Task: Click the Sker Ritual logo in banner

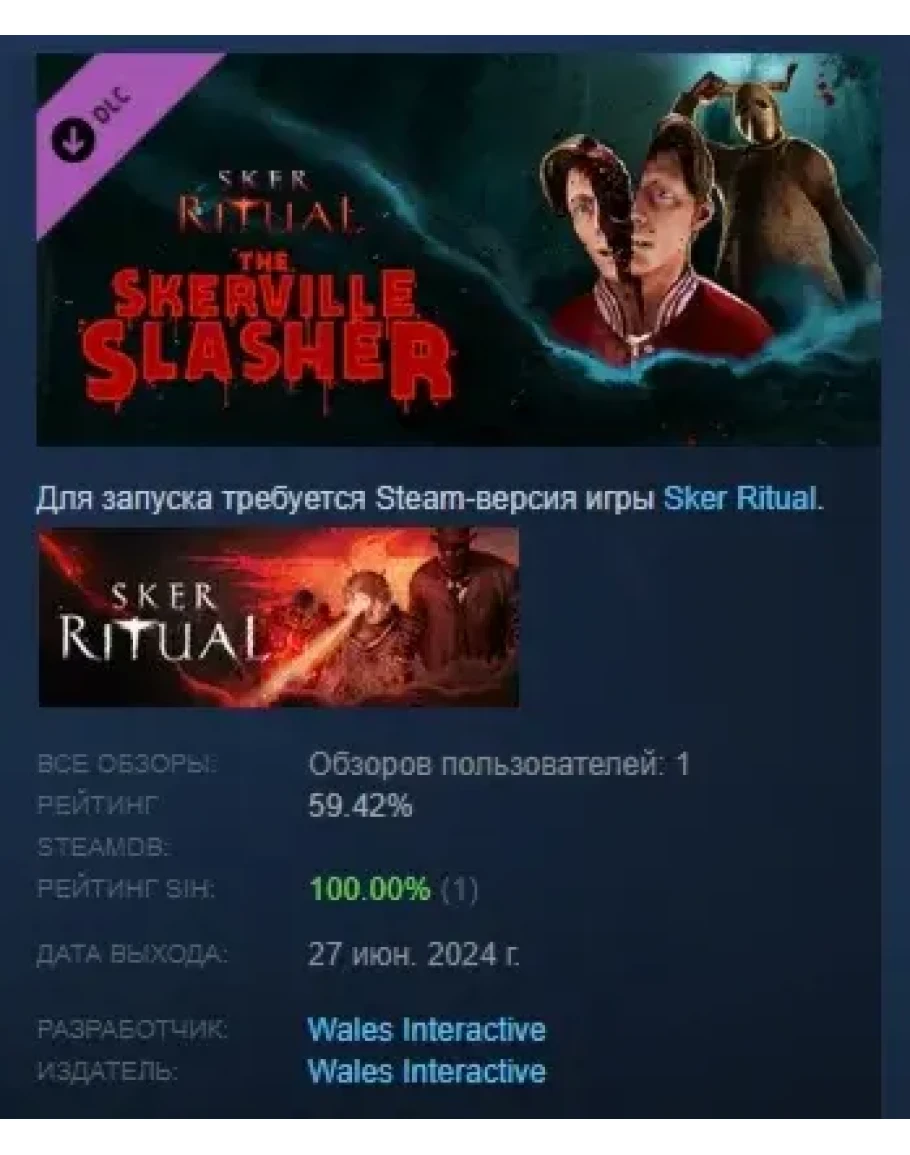Action: [x=266, y=202]
